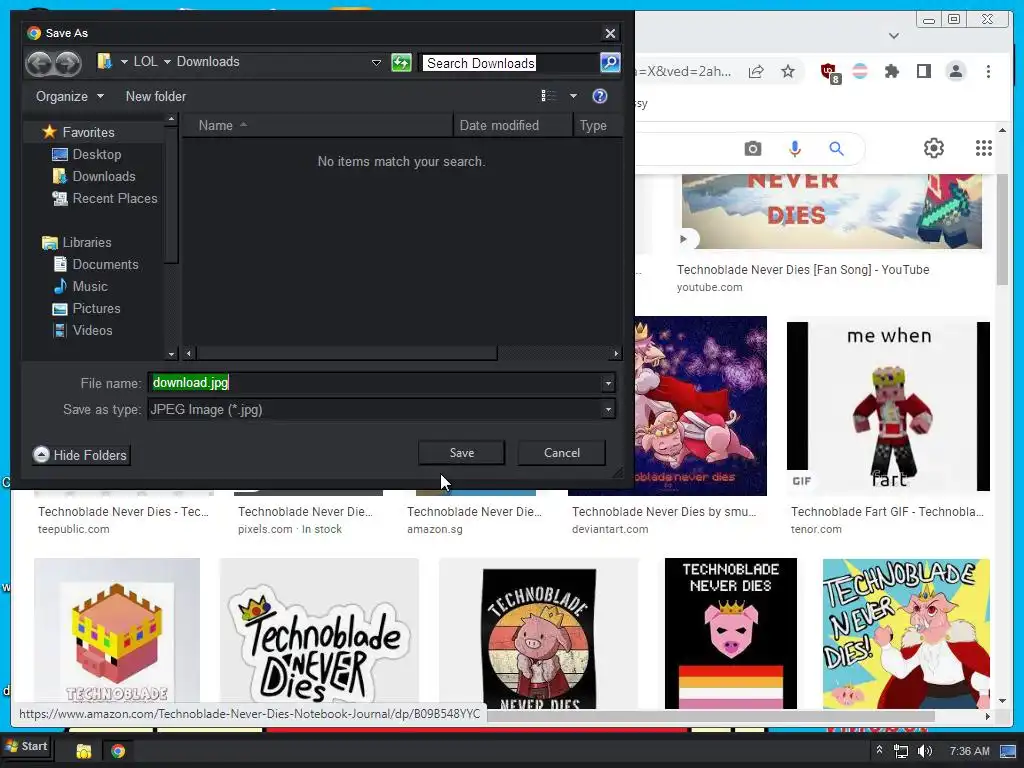Close the Save As dialog
1024x768 pixels.
(610, 33)
